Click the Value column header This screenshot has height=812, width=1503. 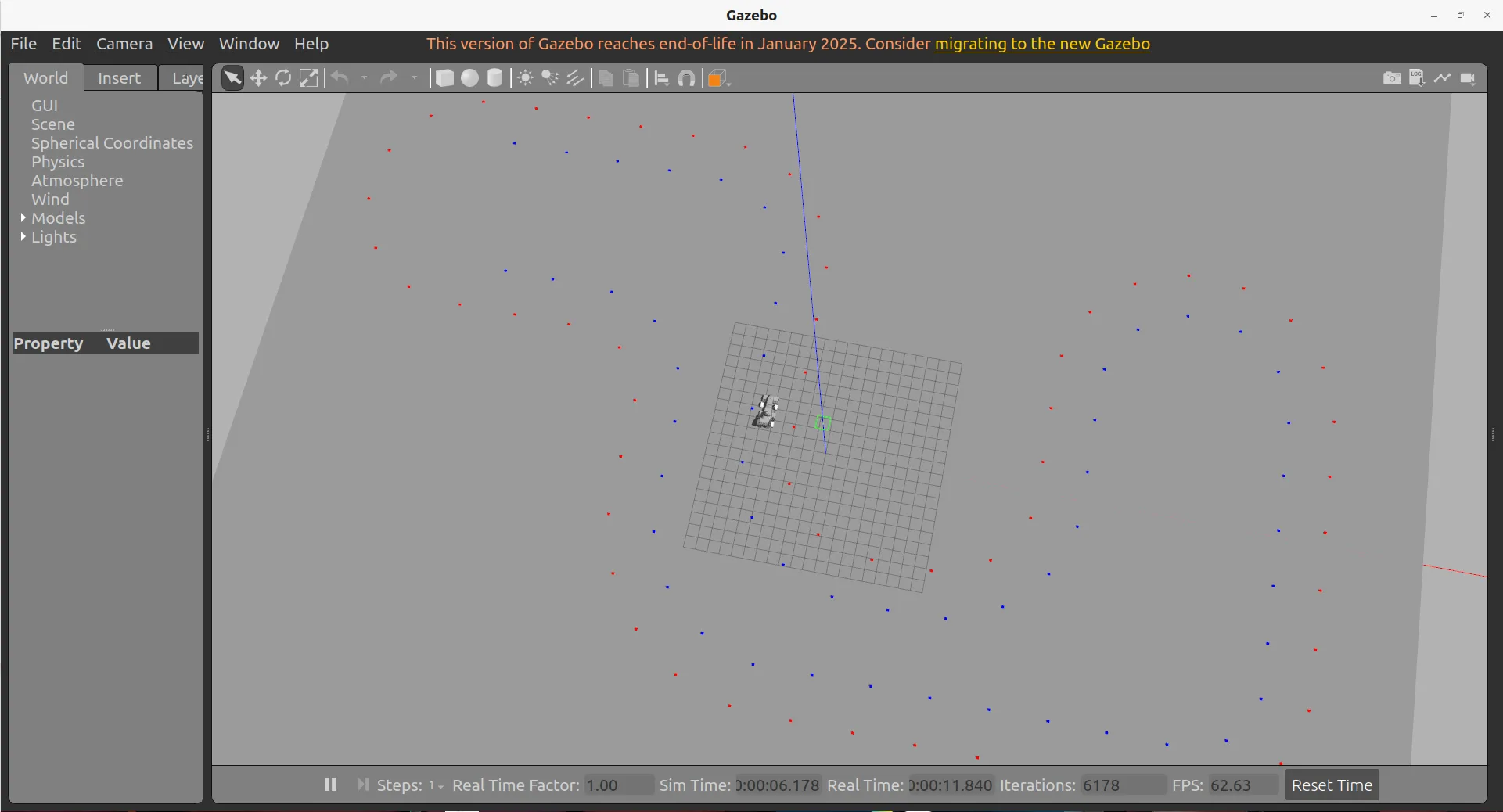pos(129,343)
